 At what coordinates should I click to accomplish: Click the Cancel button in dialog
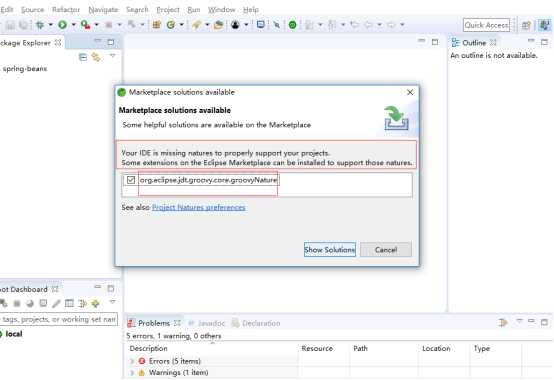coord(386,250)
